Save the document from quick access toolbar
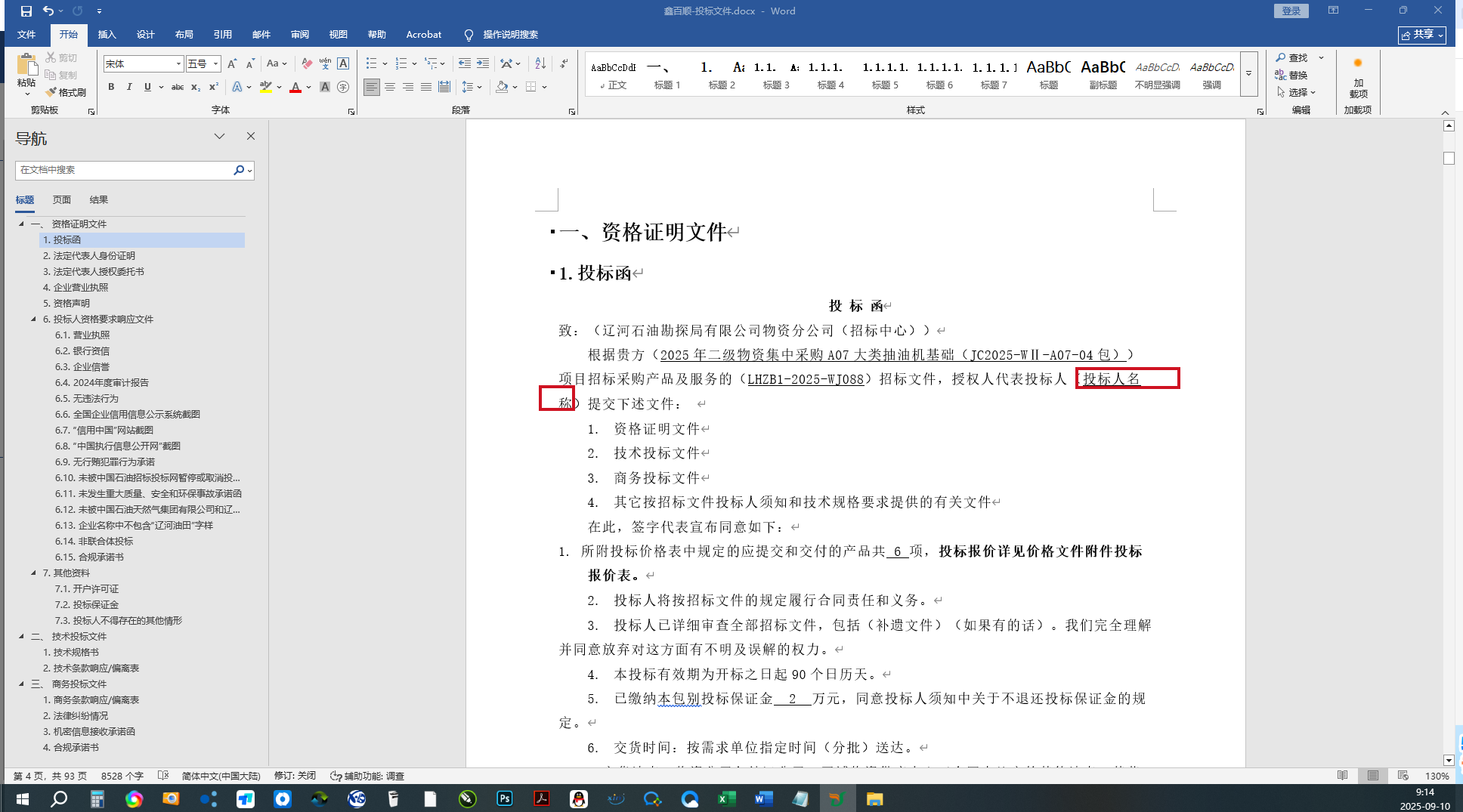The width and height of the screenshot is (1463, 812). [x=26, y=11]
